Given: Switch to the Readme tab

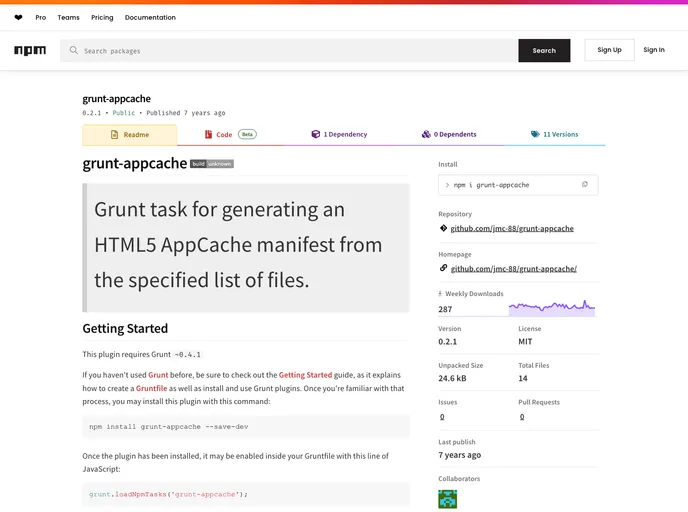Looking at the screenshot, I should click(x=130, y=135).
